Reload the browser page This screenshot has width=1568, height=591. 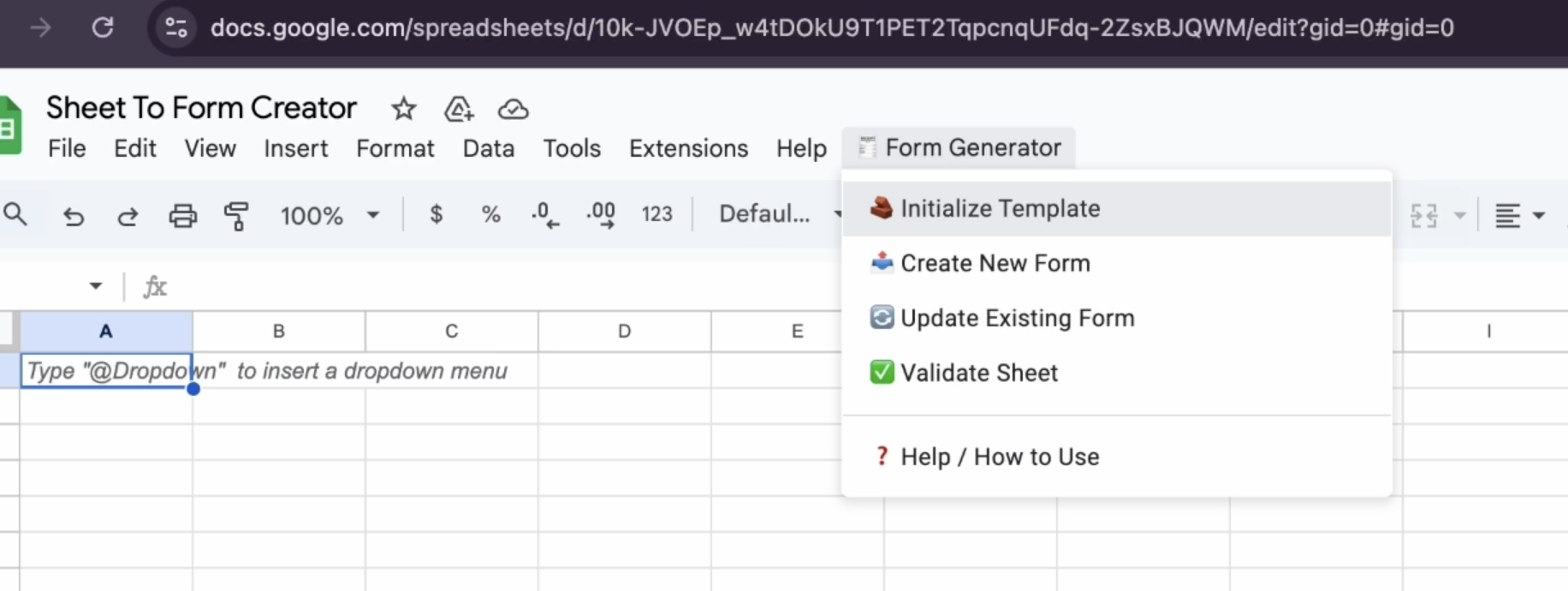[x=103, y=27]
